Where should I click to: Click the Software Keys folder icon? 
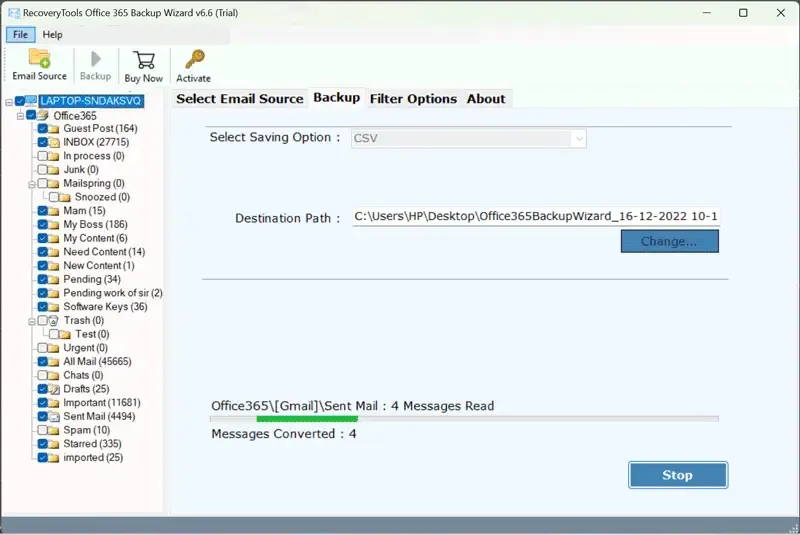pyautogui.click(x=54, y=307)
